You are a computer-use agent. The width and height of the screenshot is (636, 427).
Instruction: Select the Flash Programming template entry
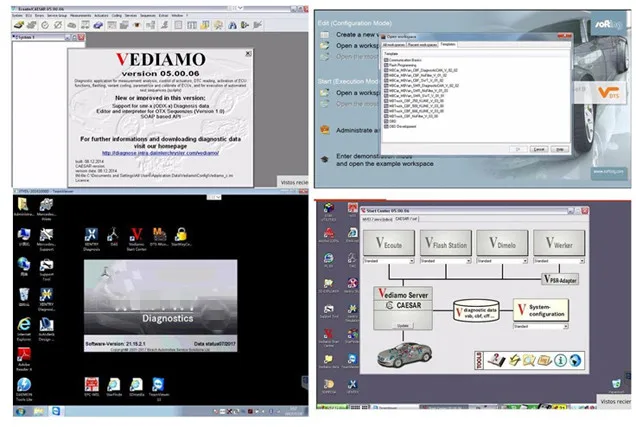click(400, 65)
